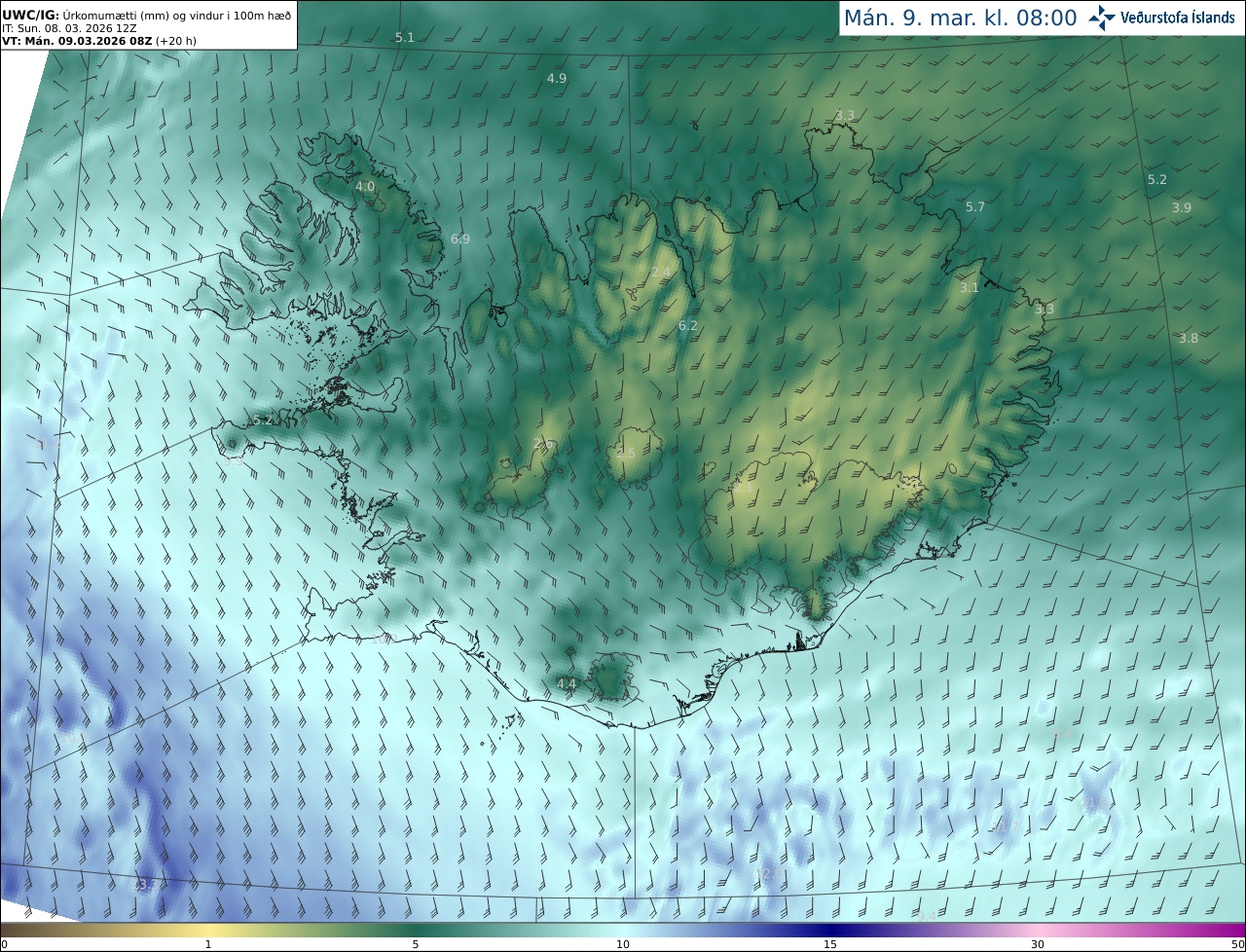
Task: Click the 50 tick label on the color scale
Action: tap(1237, 944)
